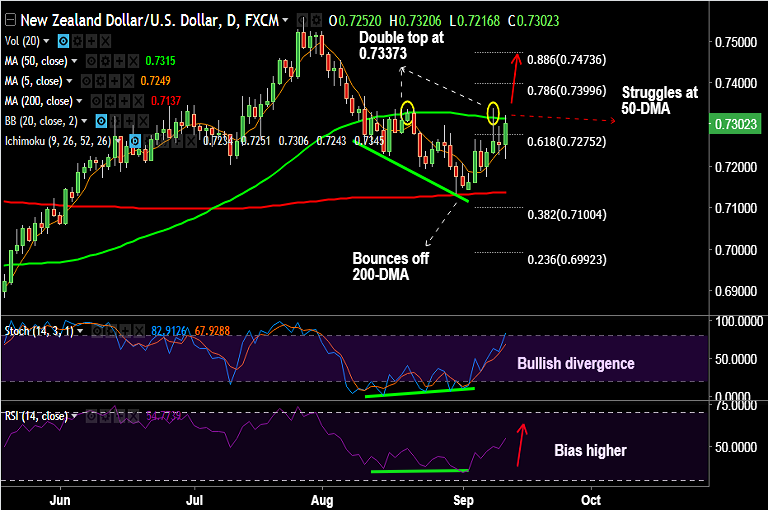Click the MA (50, close) indicator label
The image size is (768, 511).
(x=36, y=61)
